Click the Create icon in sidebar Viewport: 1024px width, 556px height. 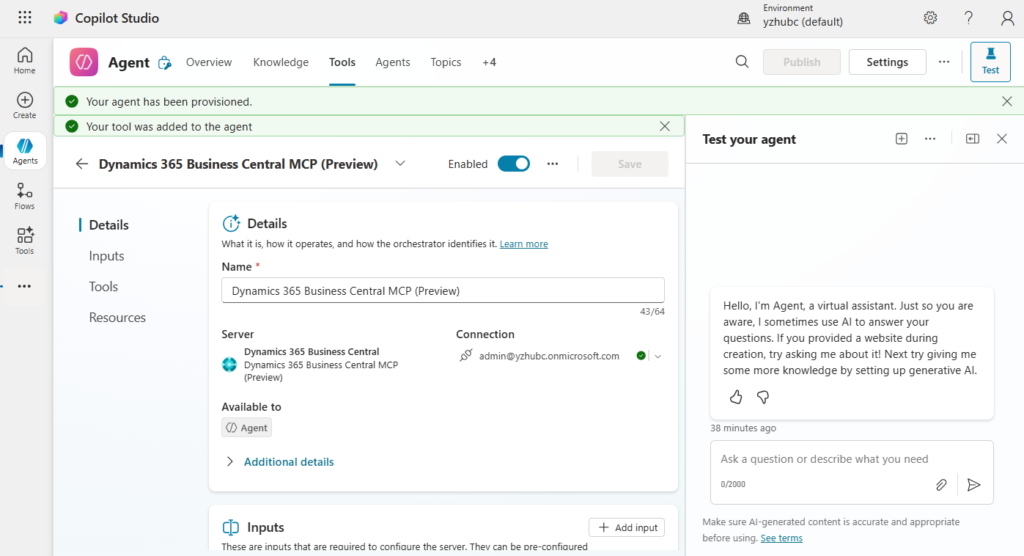click(24, 105)
